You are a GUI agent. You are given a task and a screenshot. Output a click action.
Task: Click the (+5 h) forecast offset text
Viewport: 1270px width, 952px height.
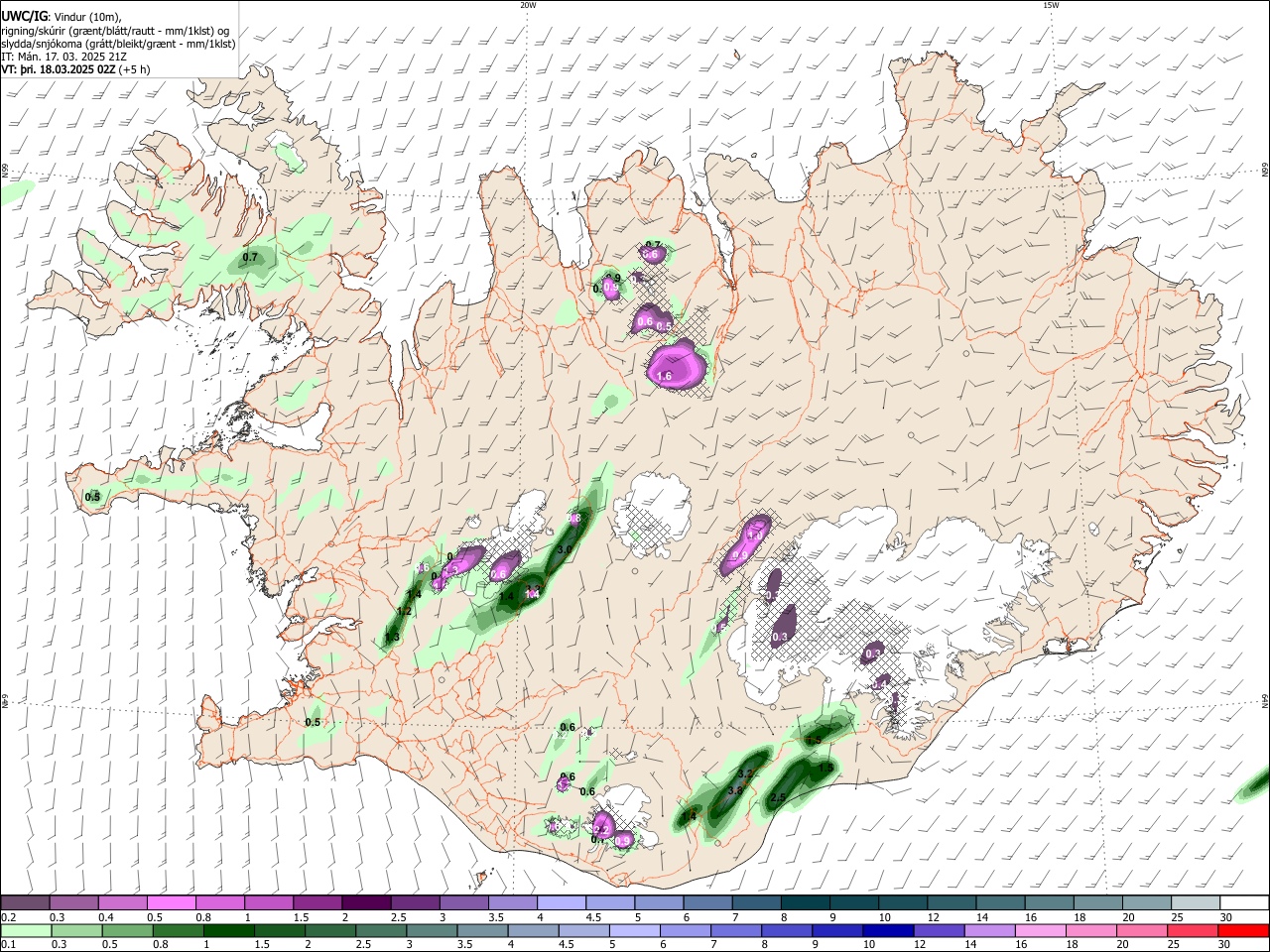tap(134, 69)
